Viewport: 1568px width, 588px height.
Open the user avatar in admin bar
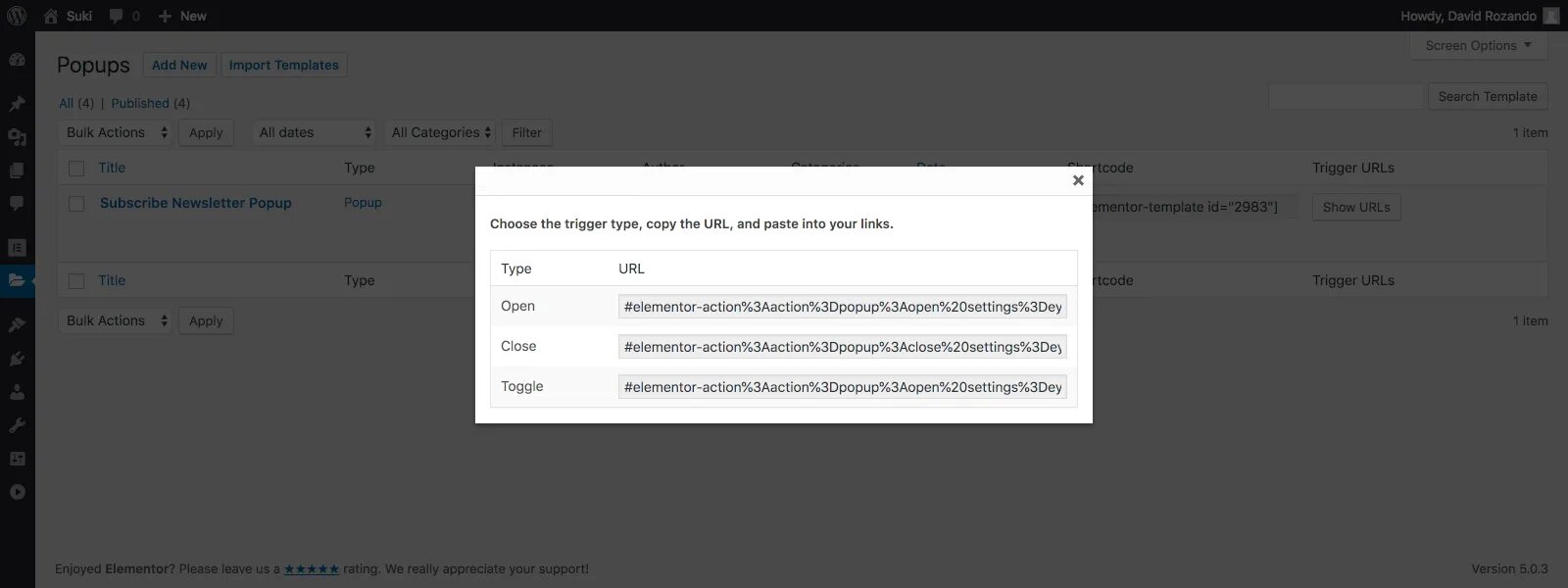click(x=1550, y=16)
